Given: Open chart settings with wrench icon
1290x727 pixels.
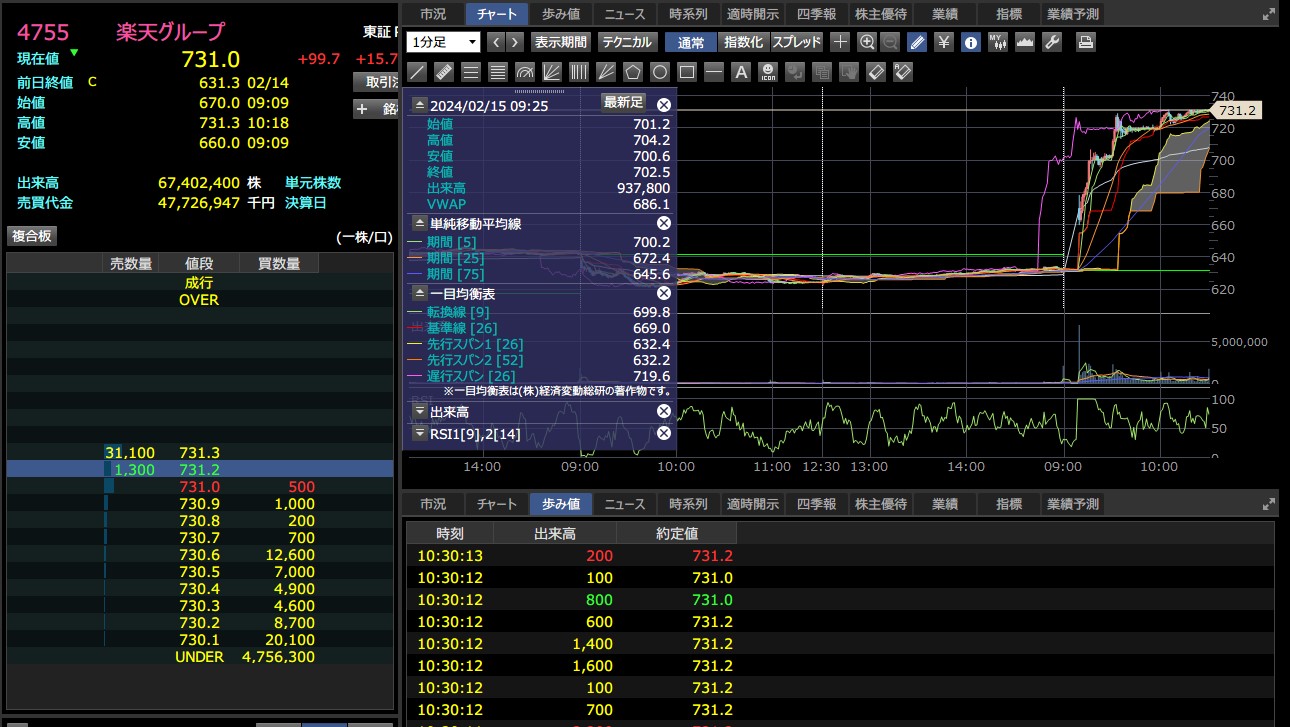Looking at the screenshot, I should click(1052, 42).
